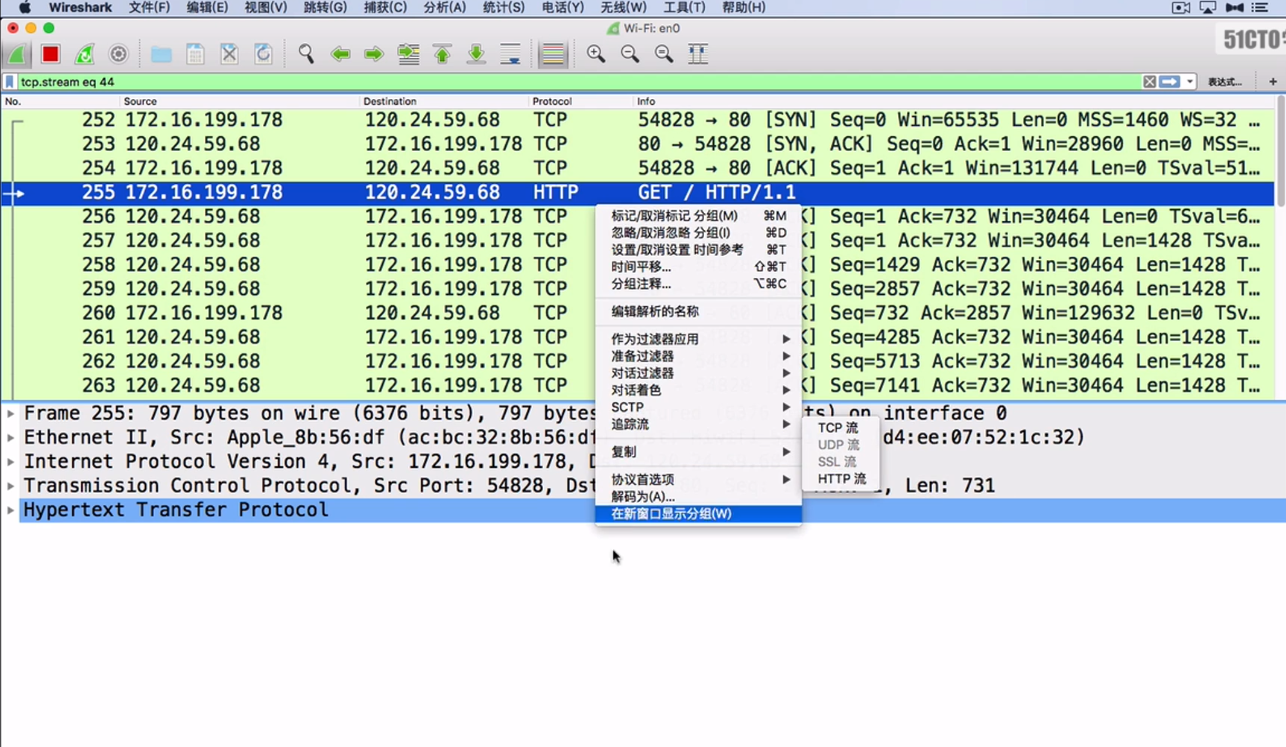Find a packet with the magnifier icon
The width and height of the screenshot is (1286, 747).
pos(306,54)
